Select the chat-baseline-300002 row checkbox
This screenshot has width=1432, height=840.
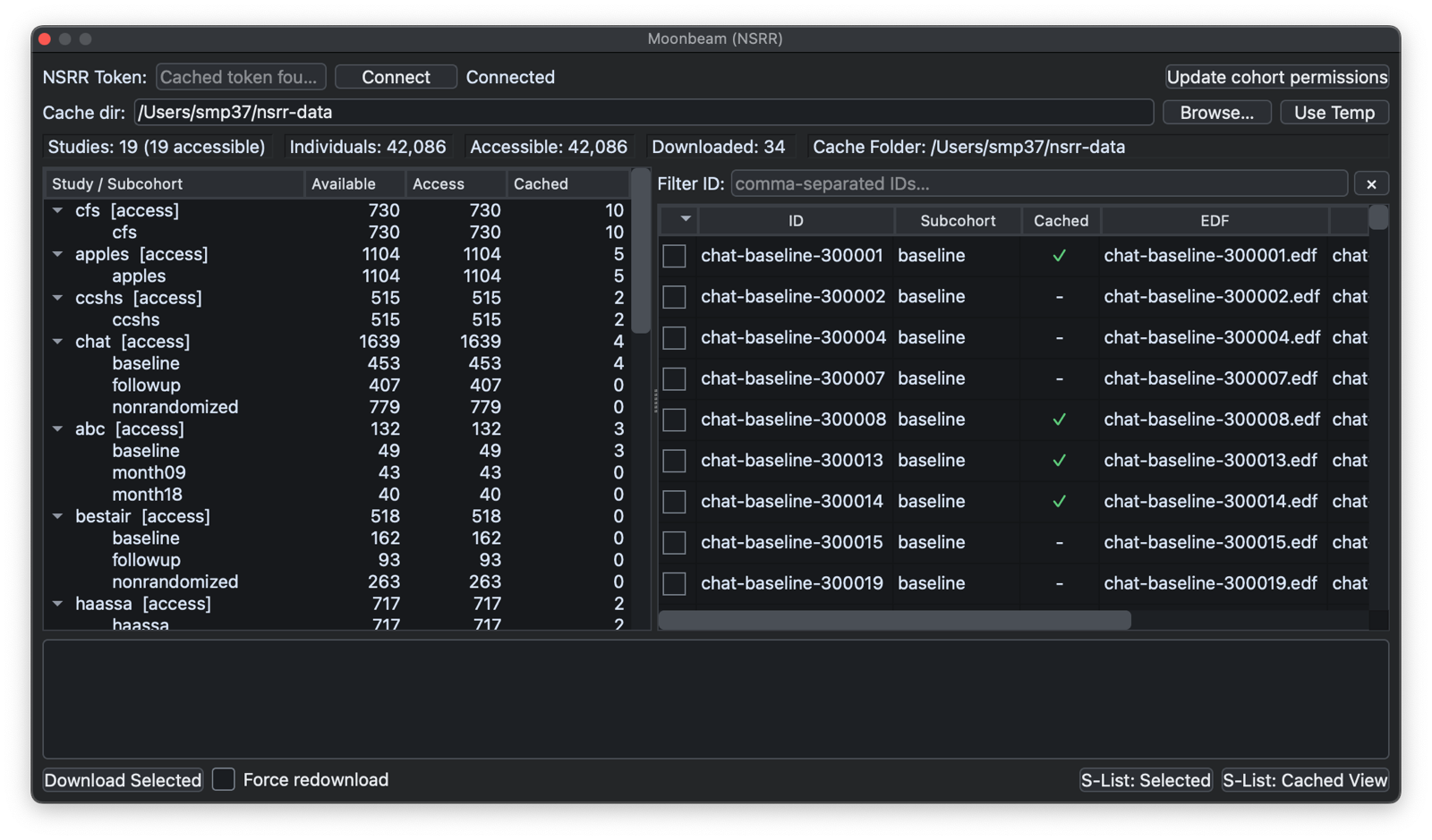[675, 297]
